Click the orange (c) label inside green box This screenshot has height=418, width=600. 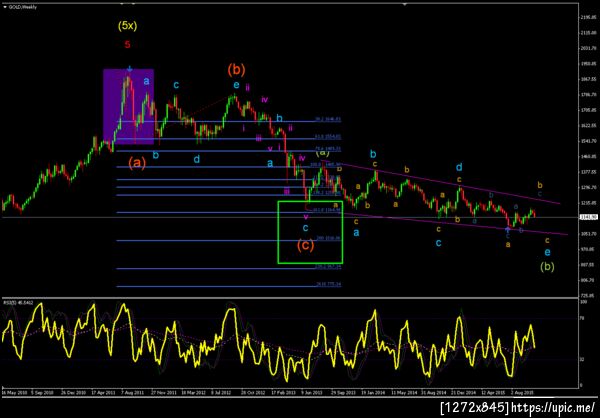coord(305,245)
